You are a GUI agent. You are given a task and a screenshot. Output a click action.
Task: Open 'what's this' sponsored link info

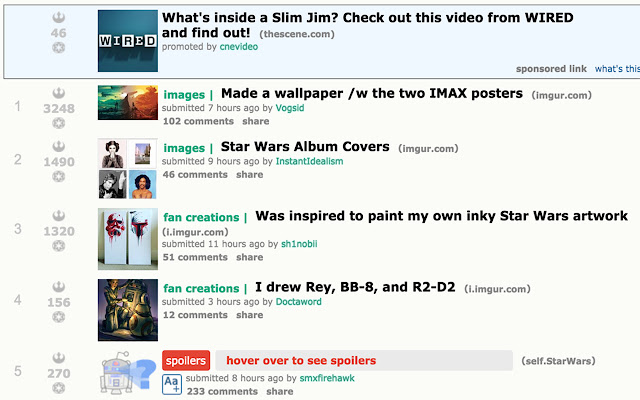[x=617, y=69]
